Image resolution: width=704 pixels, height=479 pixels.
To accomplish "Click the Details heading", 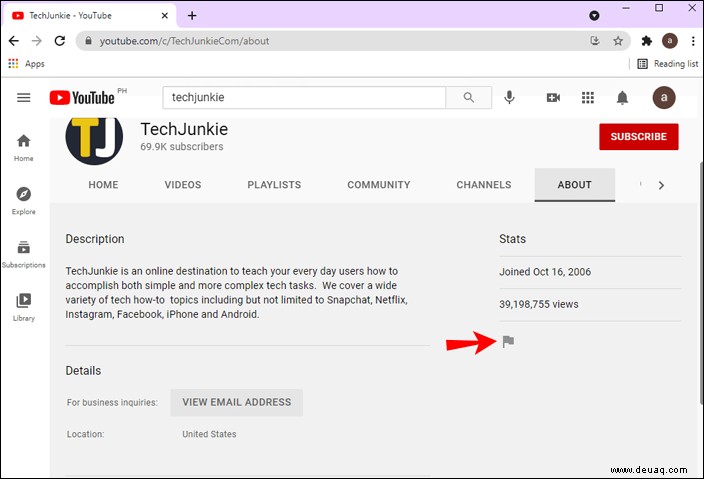I will (x=83, y=370).
